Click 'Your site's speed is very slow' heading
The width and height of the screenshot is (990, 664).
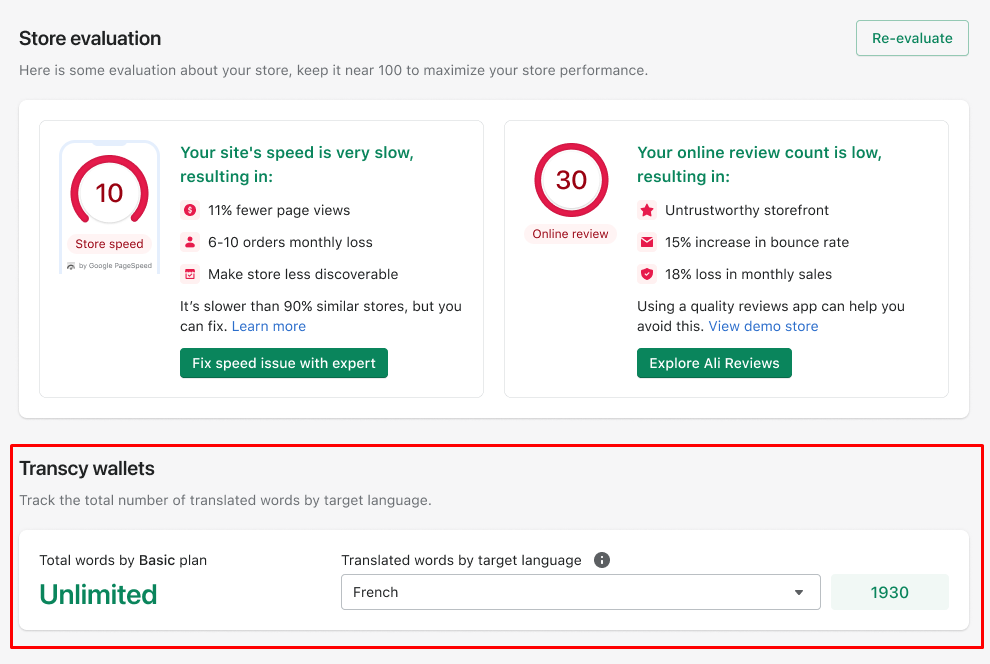click(x=297, y=164)
